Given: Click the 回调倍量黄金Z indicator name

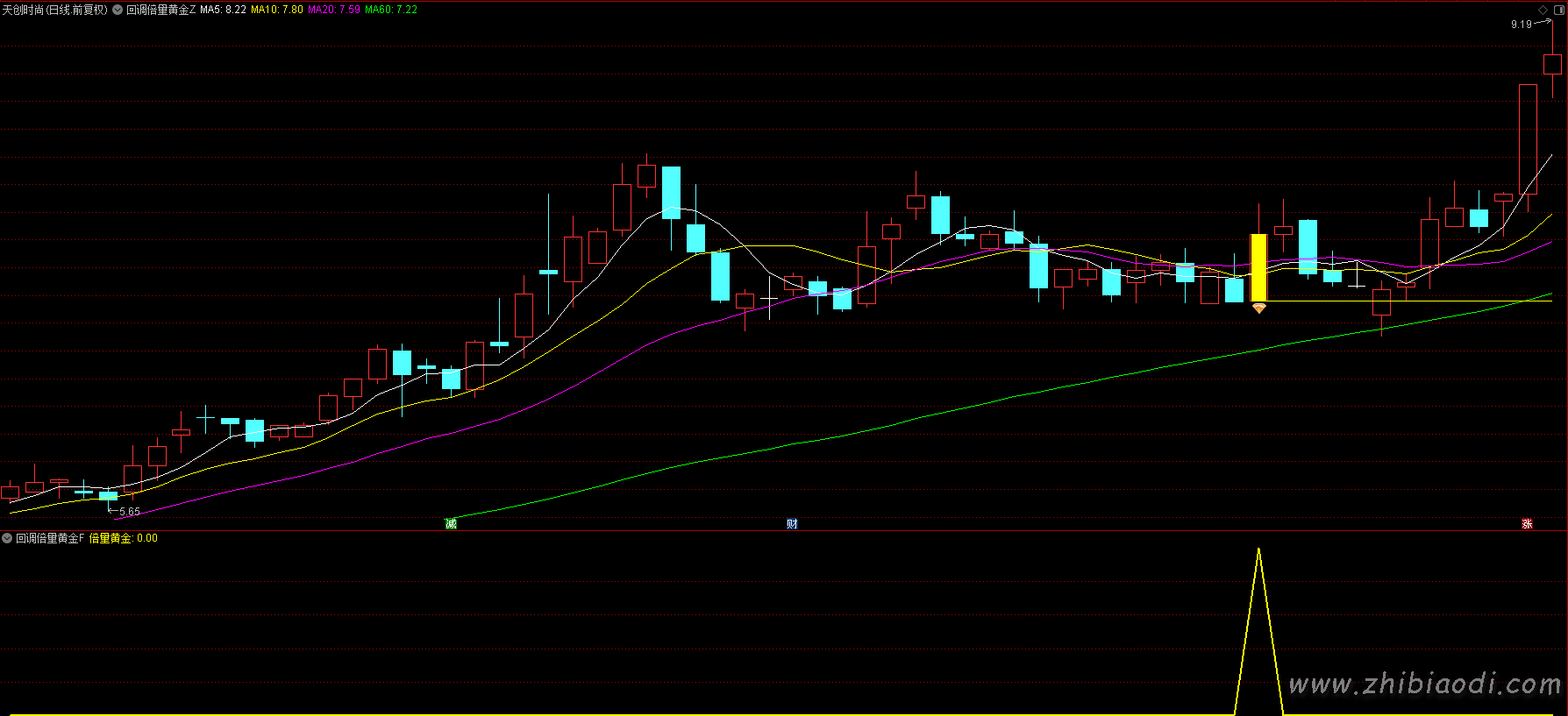Looking at the screenshot, I should coord(161,10).
